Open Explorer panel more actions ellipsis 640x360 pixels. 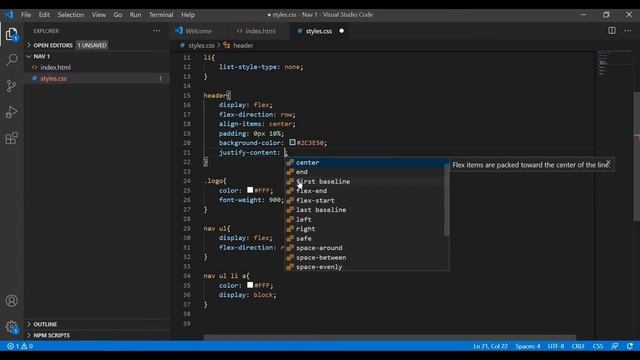[157, 31]
